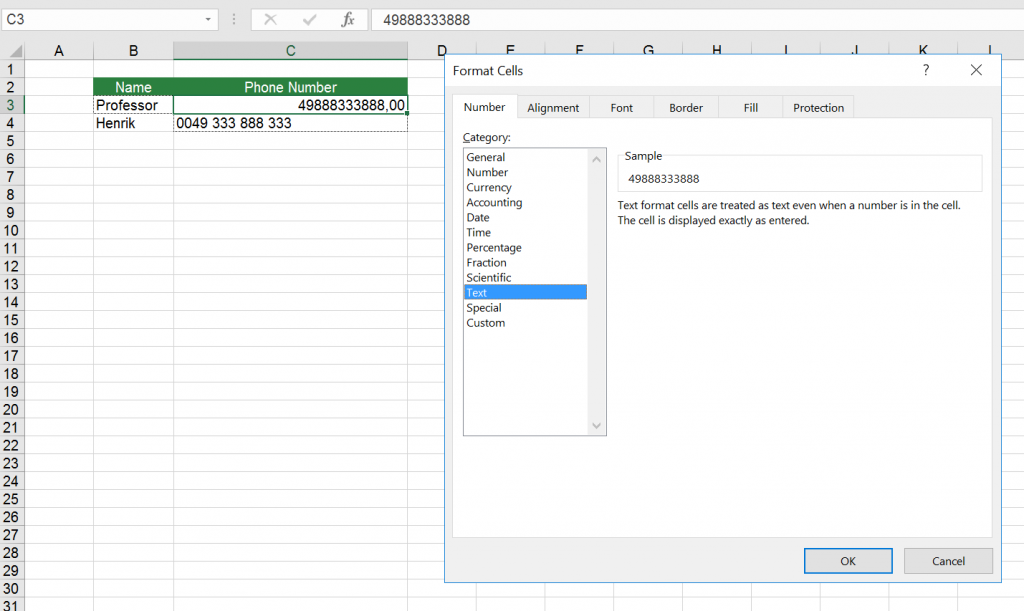The image size is (1024, 611).
Task: Open the Fill tab
Action: click(x=749, y=107)
